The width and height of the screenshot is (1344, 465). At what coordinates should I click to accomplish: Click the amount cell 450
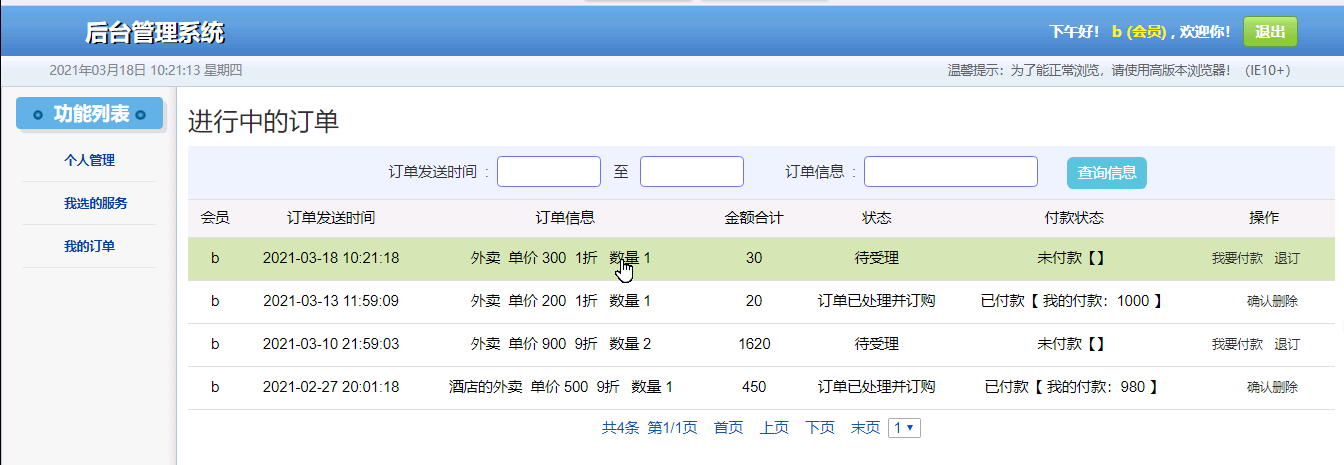coord(754,387)
